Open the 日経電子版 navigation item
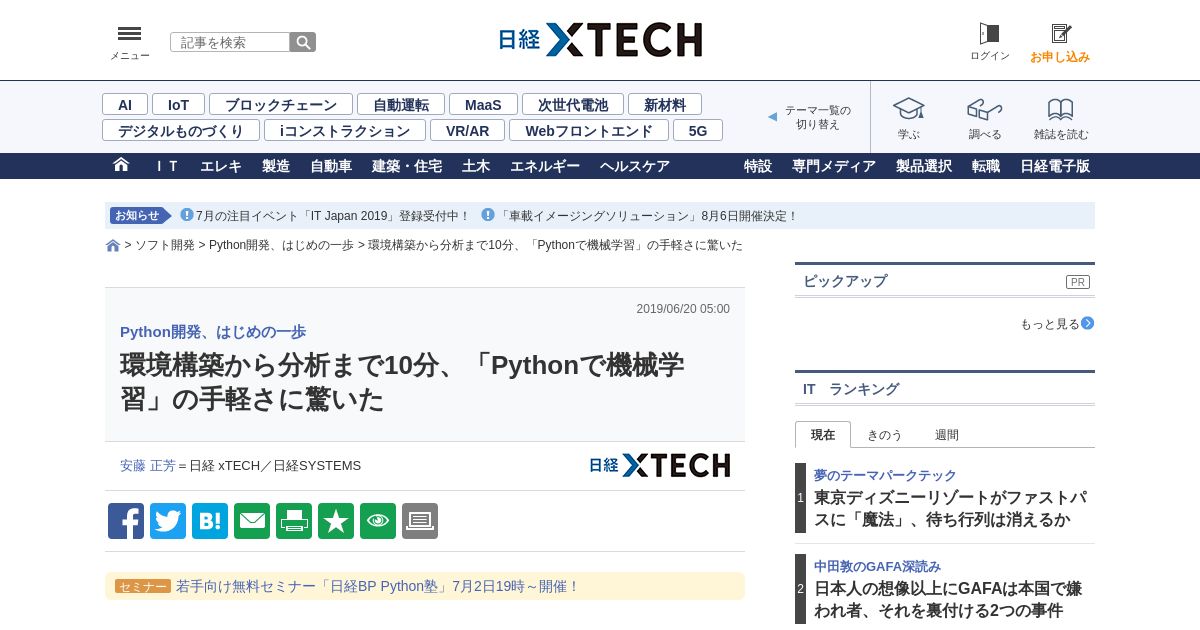This screenshot has height=630, width=1200. coord(1055,166)
